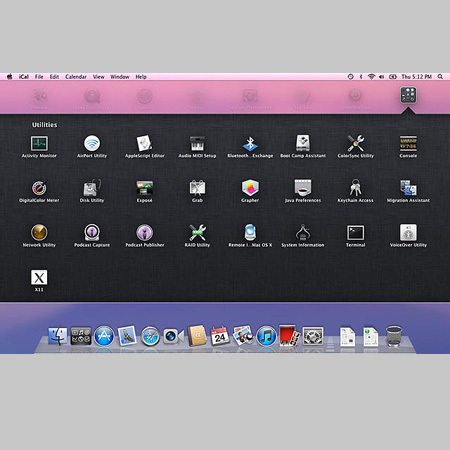Launch Bluetooth File Exchange
Screen dimensions: 450x450
(250, 144)
